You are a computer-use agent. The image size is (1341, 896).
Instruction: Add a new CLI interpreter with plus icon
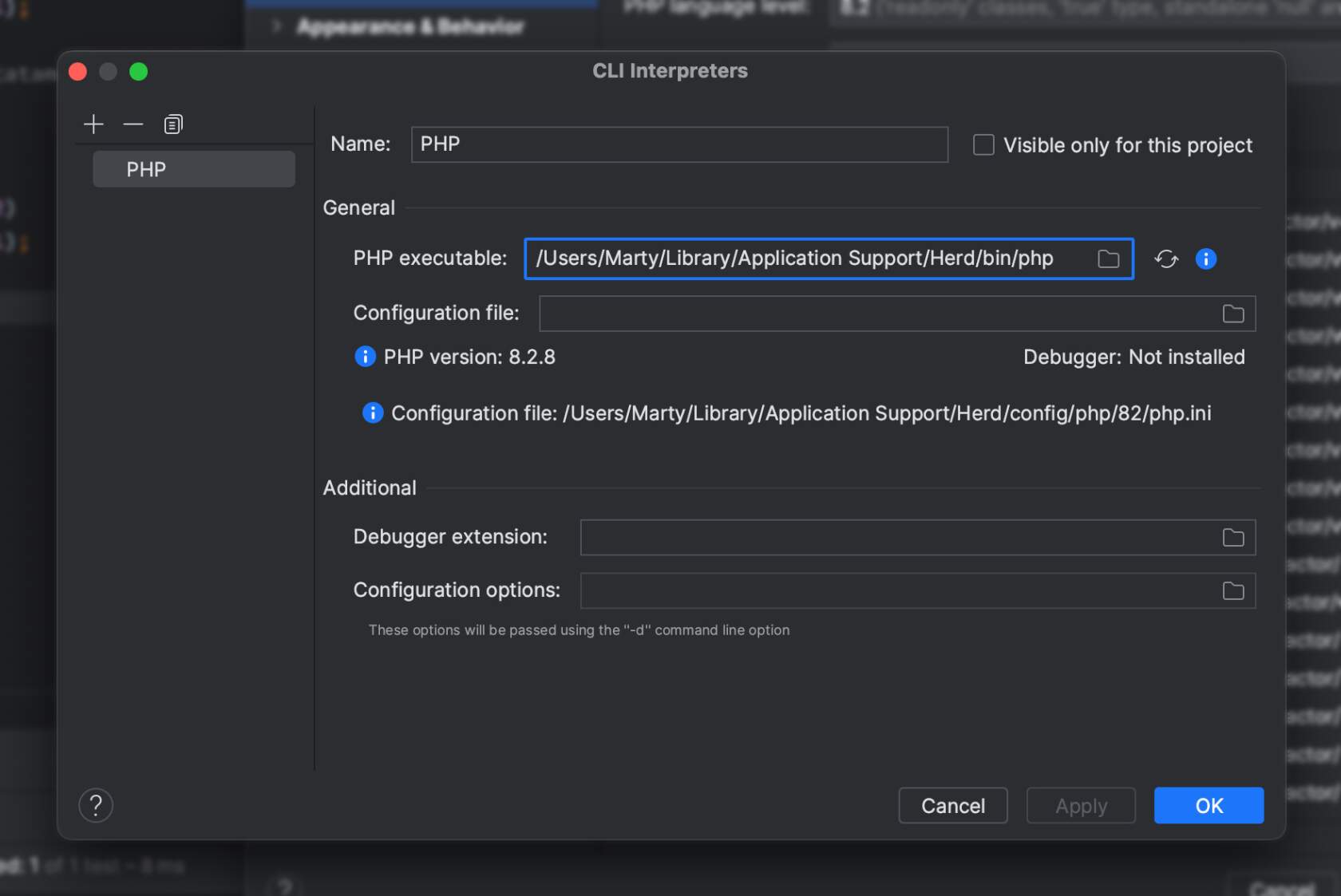click(x=93, y=124)
